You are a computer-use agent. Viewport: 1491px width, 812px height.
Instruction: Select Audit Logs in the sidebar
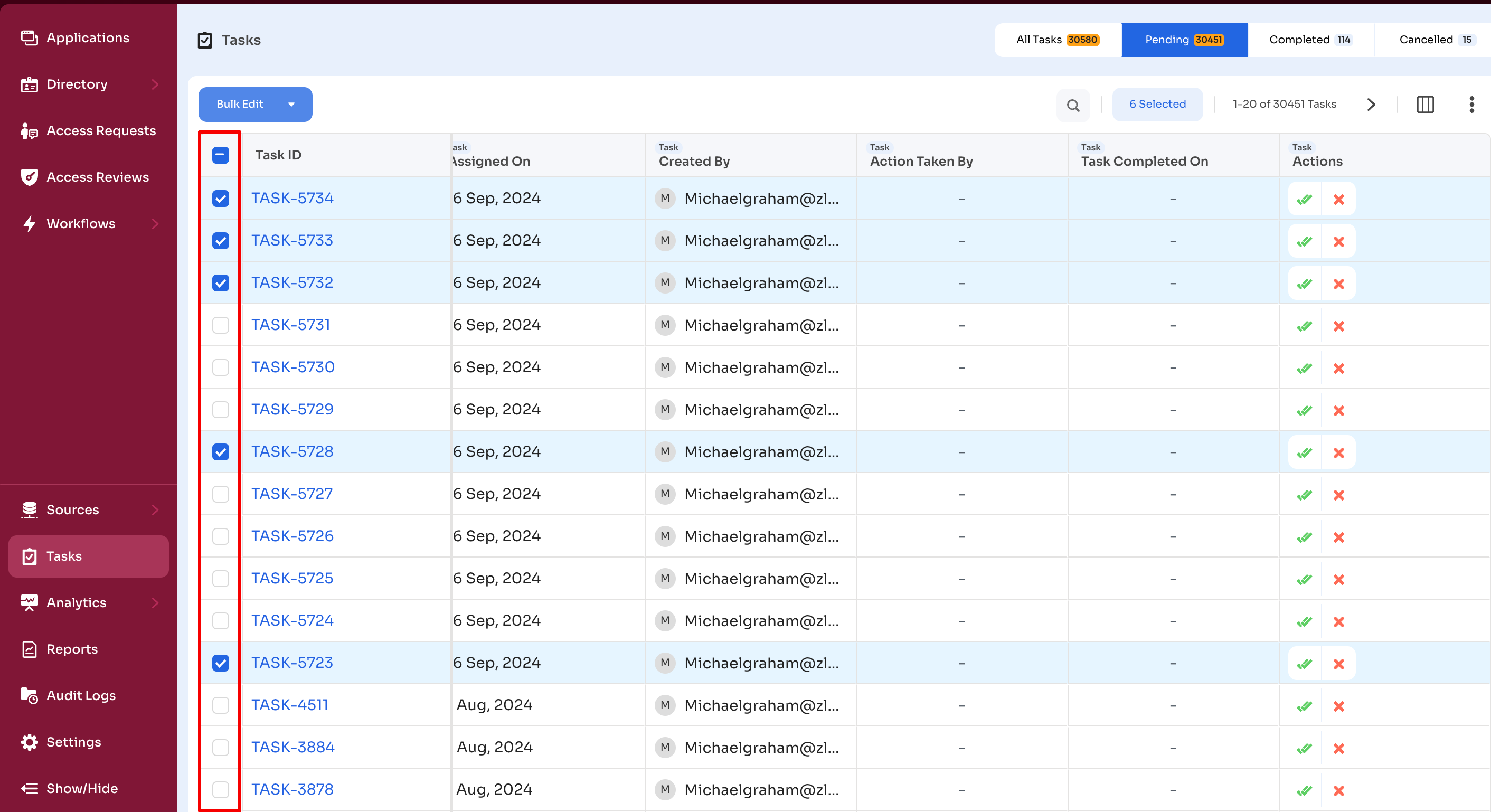click(x=81, y=696)
